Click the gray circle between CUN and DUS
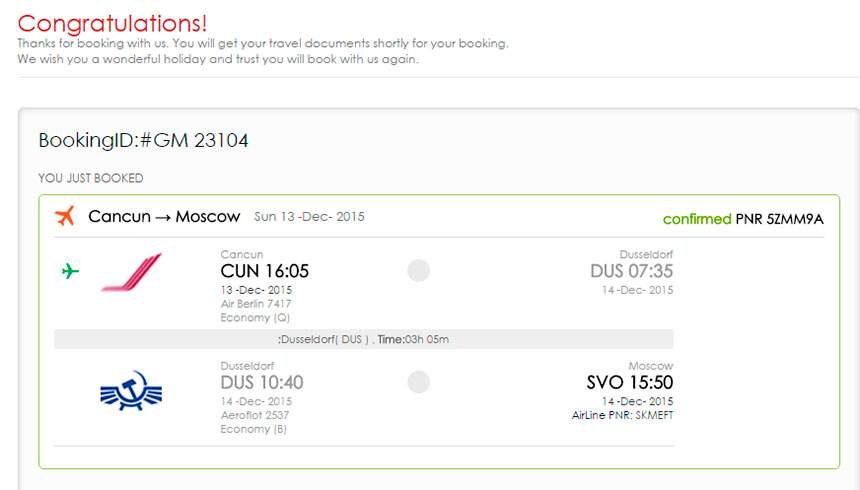The width and height of the screenshot is (860, 490). point(419,271)
